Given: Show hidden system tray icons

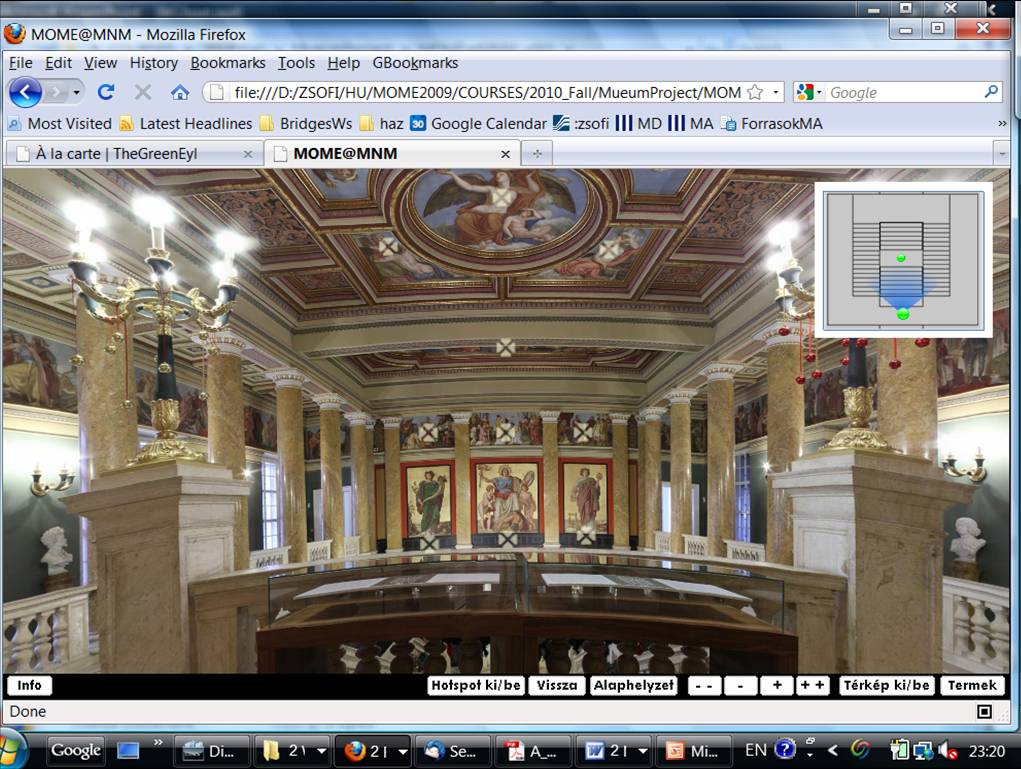Looking at the screenshot, I should tap(833, 751).
